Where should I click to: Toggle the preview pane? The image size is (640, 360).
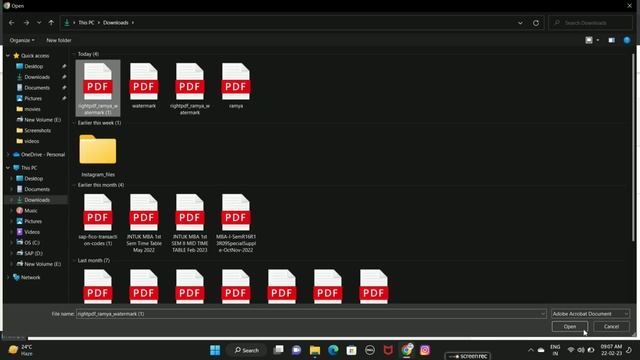(x=611, y=40)
